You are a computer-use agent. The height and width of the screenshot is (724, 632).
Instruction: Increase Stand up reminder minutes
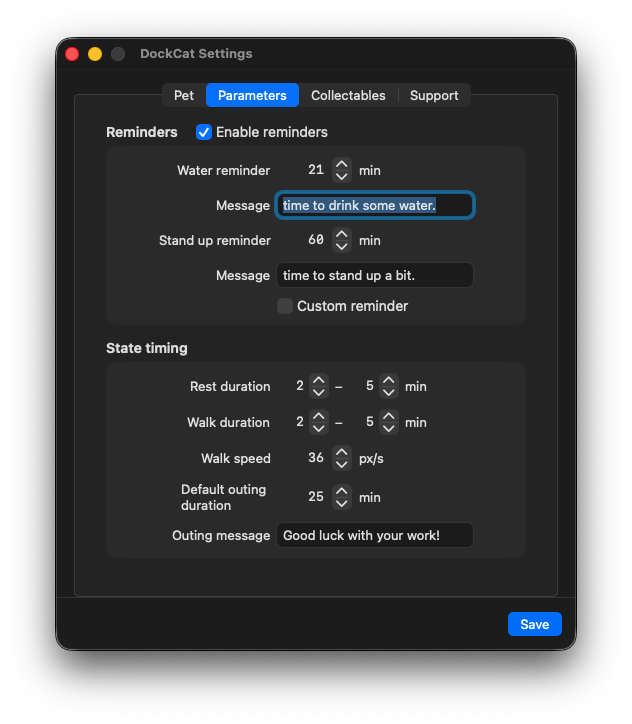point(342,235)
